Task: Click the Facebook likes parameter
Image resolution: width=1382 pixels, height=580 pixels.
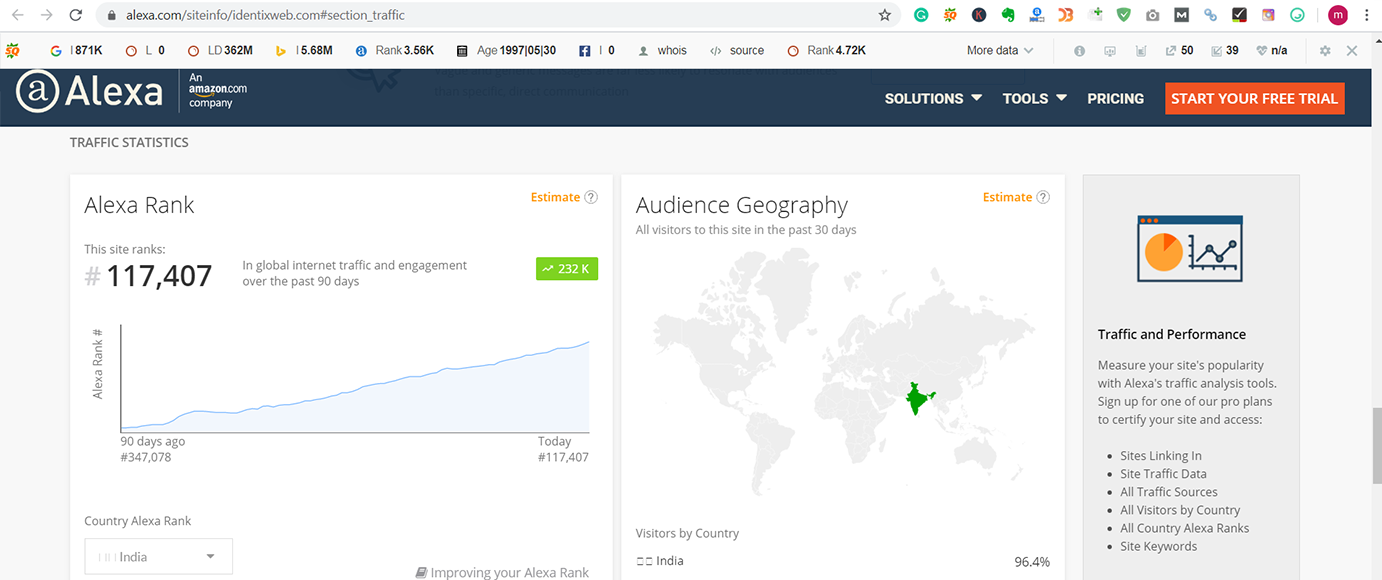Action: click(x=597, y=51)
